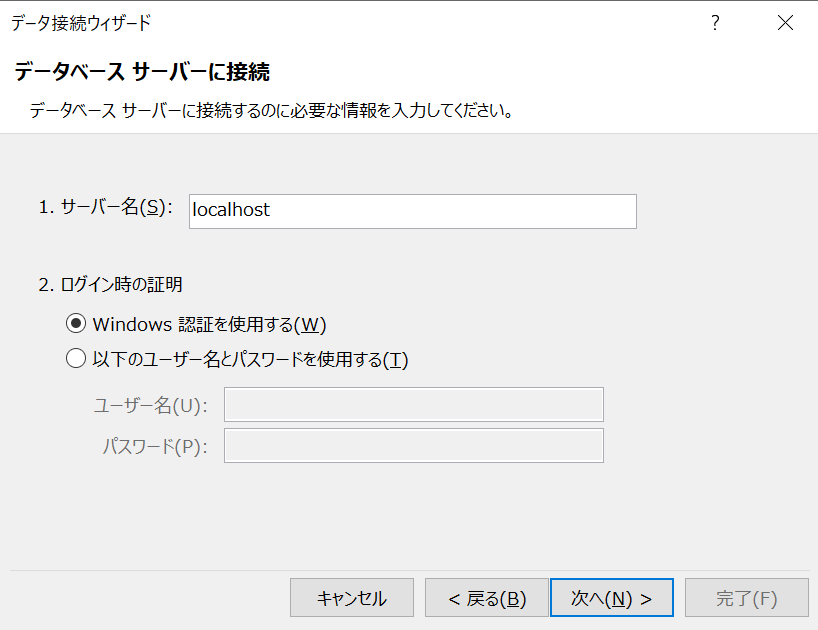Close the Data Connection Wizard
Image resolution: width=818 pixels, height=630 pixels.
click(x=786, y=22)
